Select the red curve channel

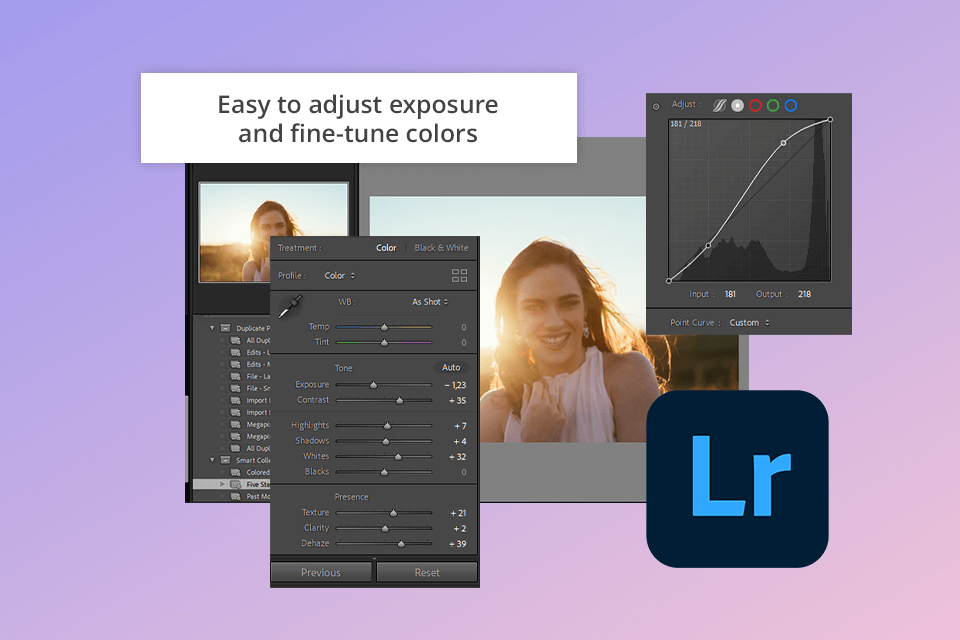[x=756, y=105]
